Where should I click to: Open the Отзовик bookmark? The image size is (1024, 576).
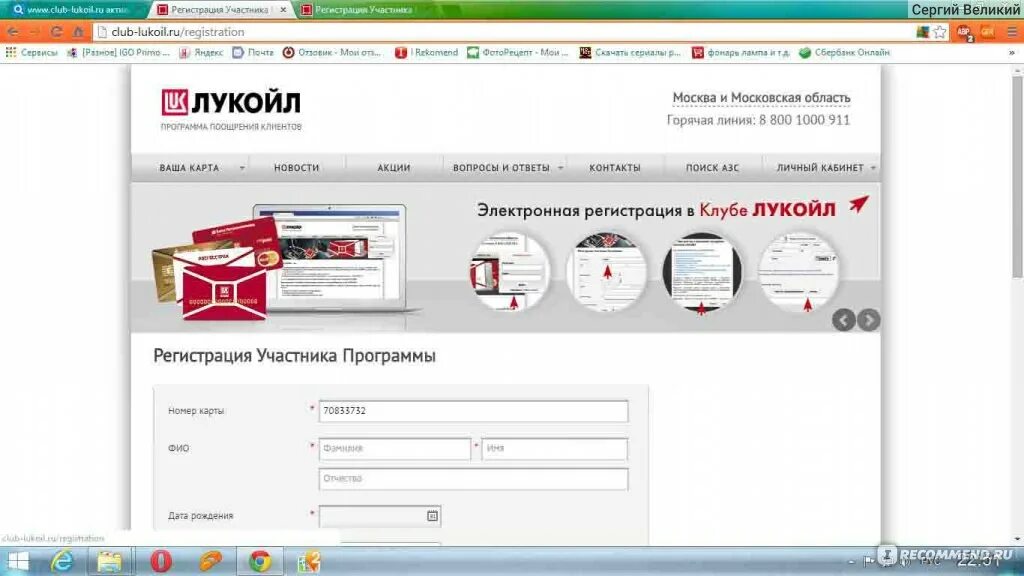coord(332,52)
